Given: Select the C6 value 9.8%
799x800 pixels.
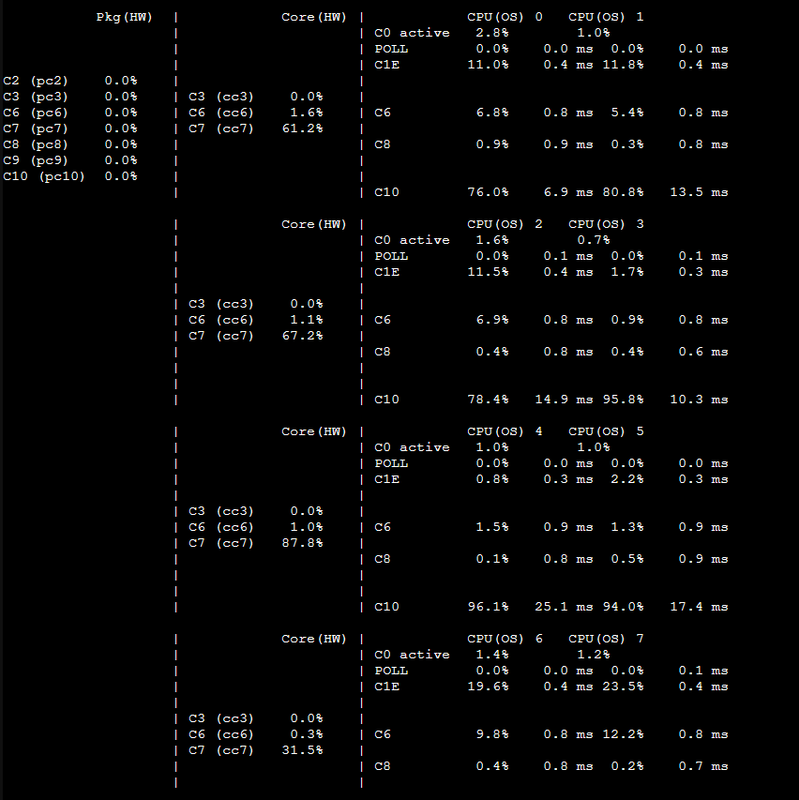Looking at the screenshot, I should [492, 734].
